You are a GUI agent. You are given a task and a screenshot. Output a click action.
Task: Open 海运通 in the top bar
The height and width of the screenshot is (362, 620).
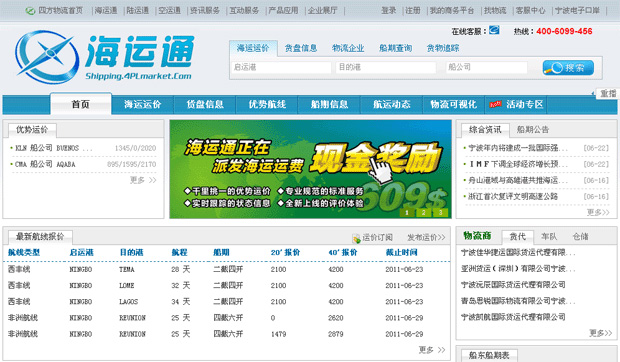pyautogui.click(x=106, y=11)
